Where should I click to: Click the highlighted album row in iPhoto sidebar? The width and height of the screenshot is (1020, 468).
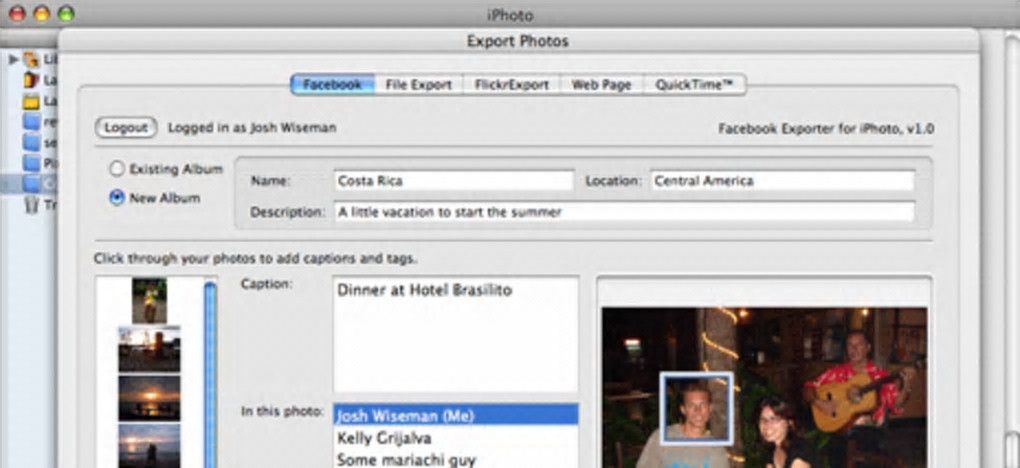[29, 184]
